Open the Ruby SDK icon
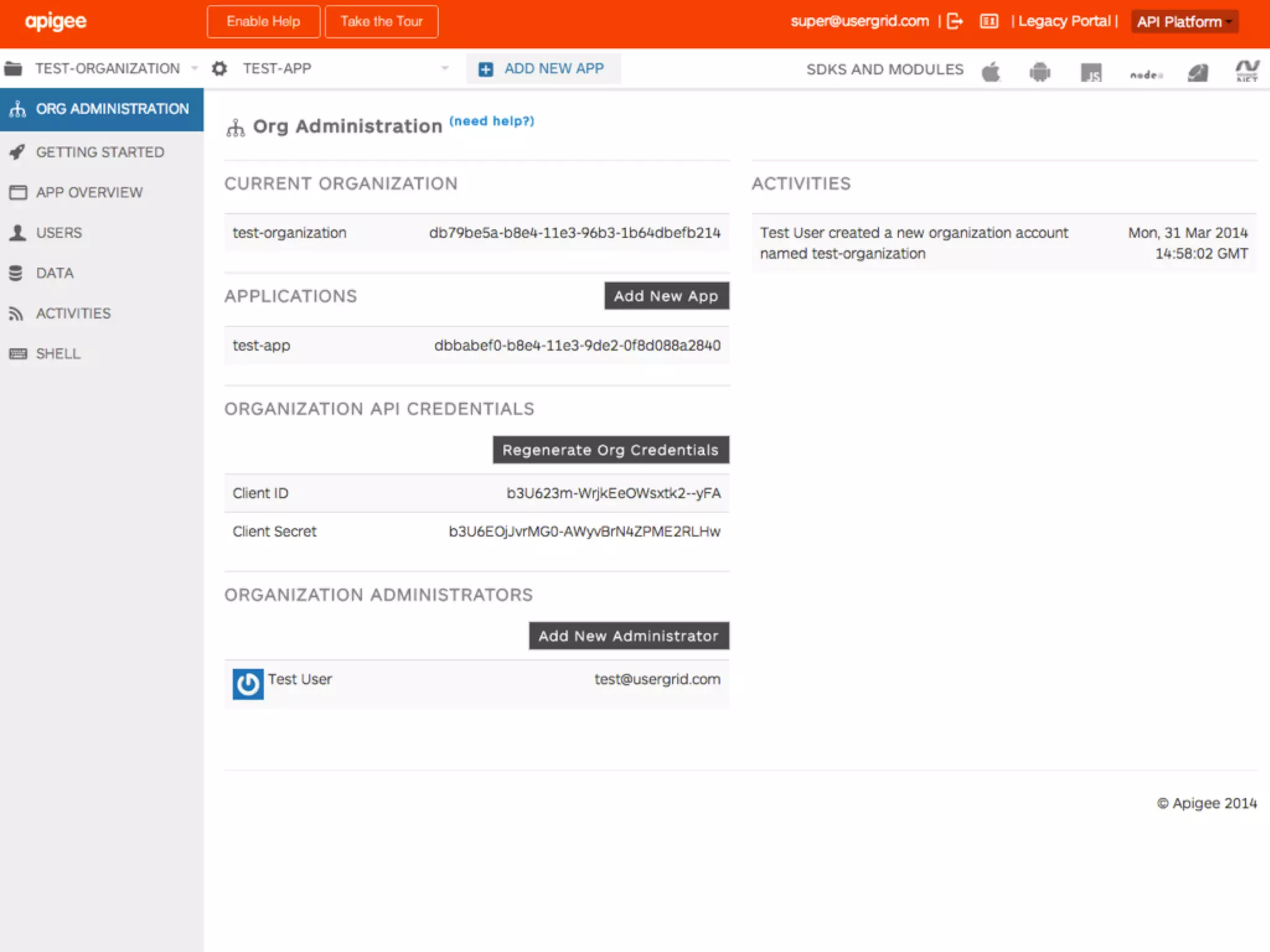Image resolution: width=1270 pixels, height=952 pixels. point(1197,73)
